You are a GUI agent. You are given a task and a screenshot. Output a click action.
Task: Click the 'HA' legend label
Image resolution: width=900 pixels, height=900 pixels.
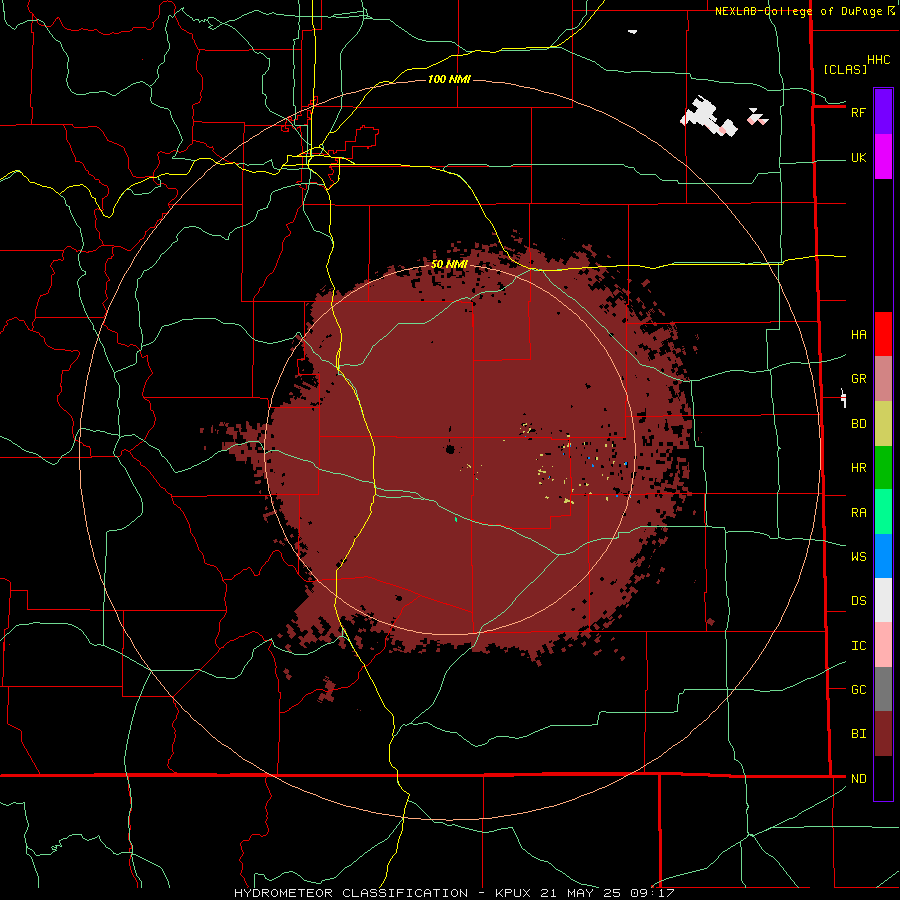tap(858, 335)
